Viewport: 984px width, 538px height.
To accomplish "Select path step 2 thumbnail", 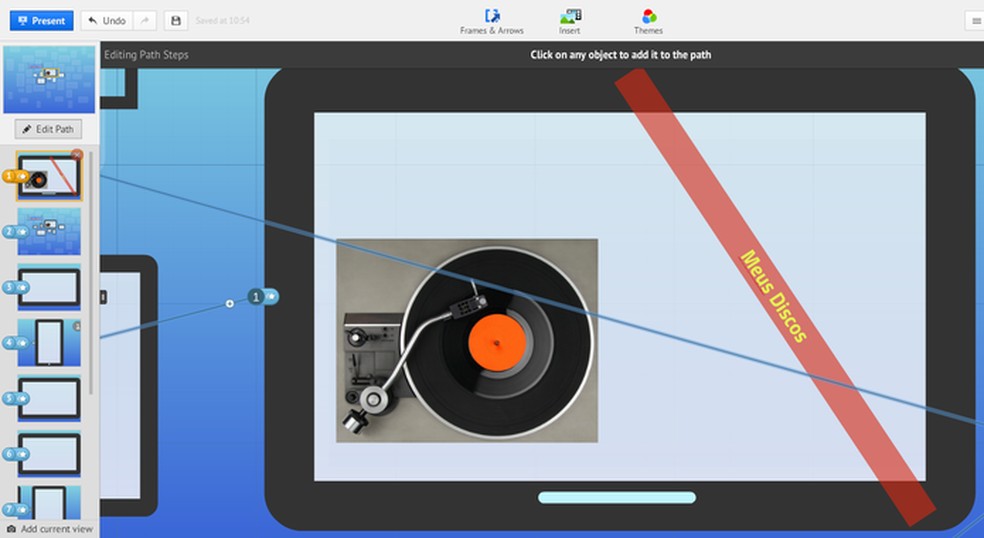I will 50,231.
